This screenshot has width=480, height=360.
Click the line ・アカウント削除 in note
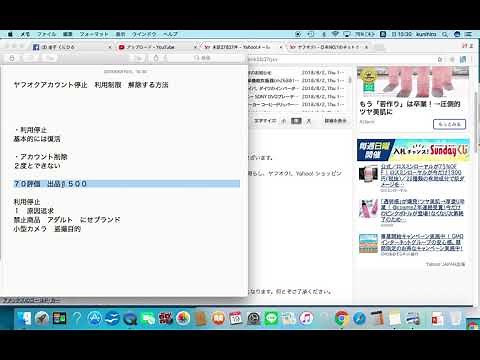(41, 157)
